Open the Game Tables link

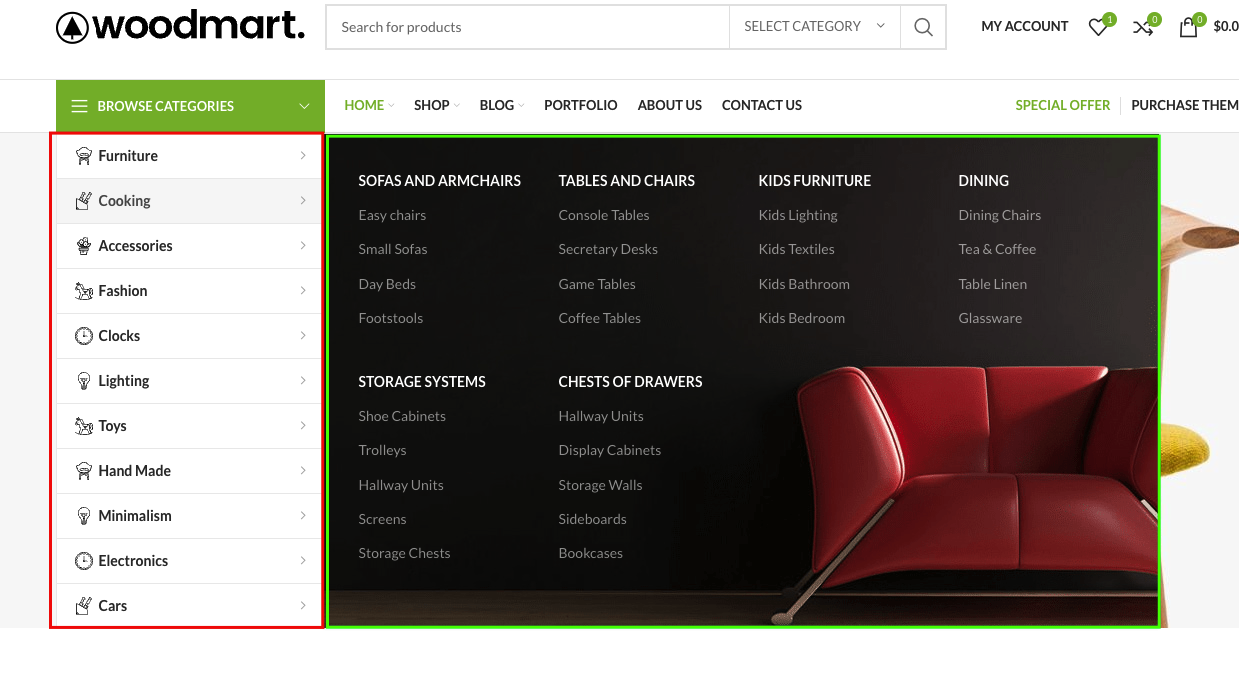click(x=597, y=284)
